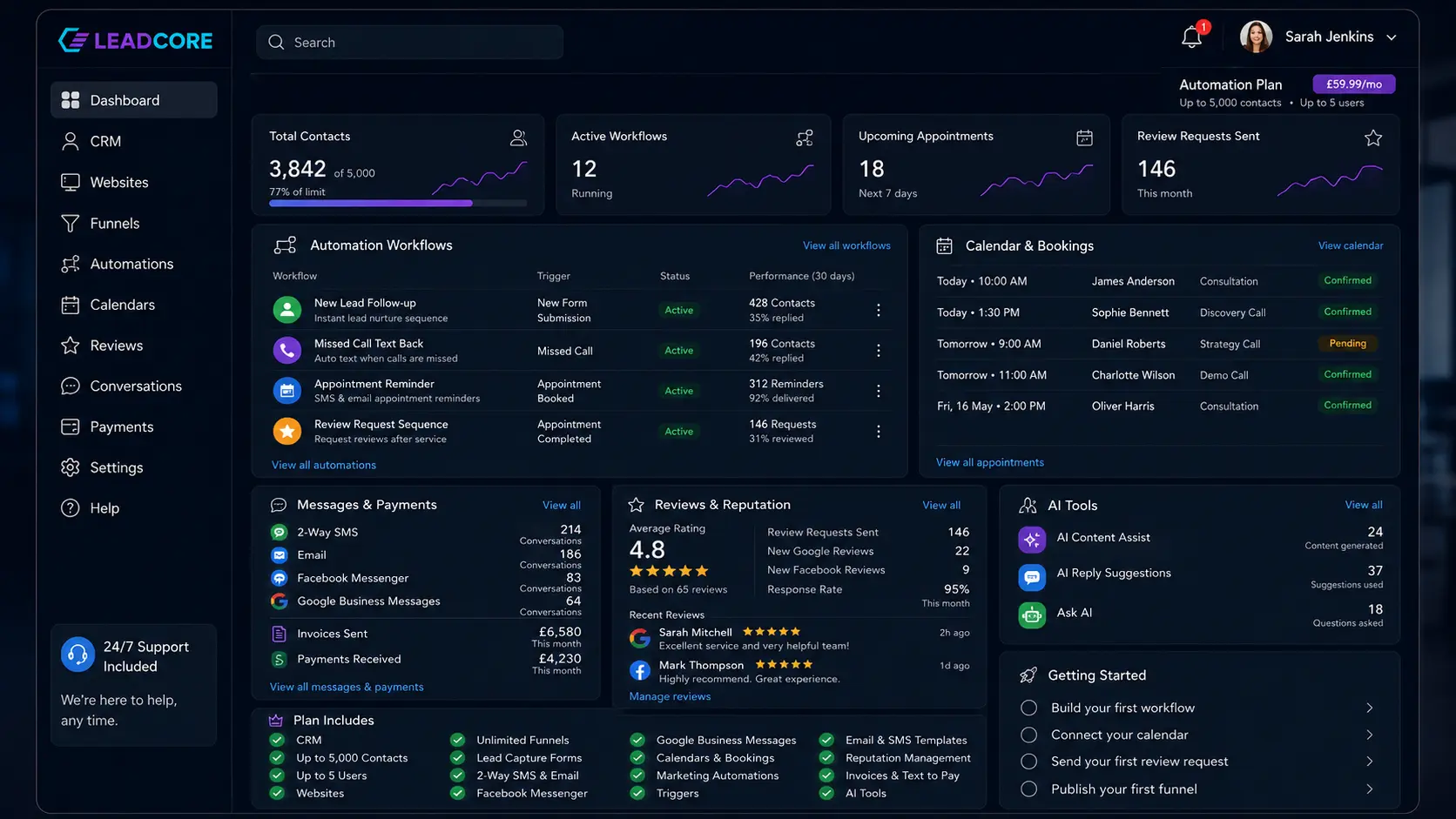1456x819 pixels.
Task: Open Missed Call Text Back three-dot menu
Action: 879,350
